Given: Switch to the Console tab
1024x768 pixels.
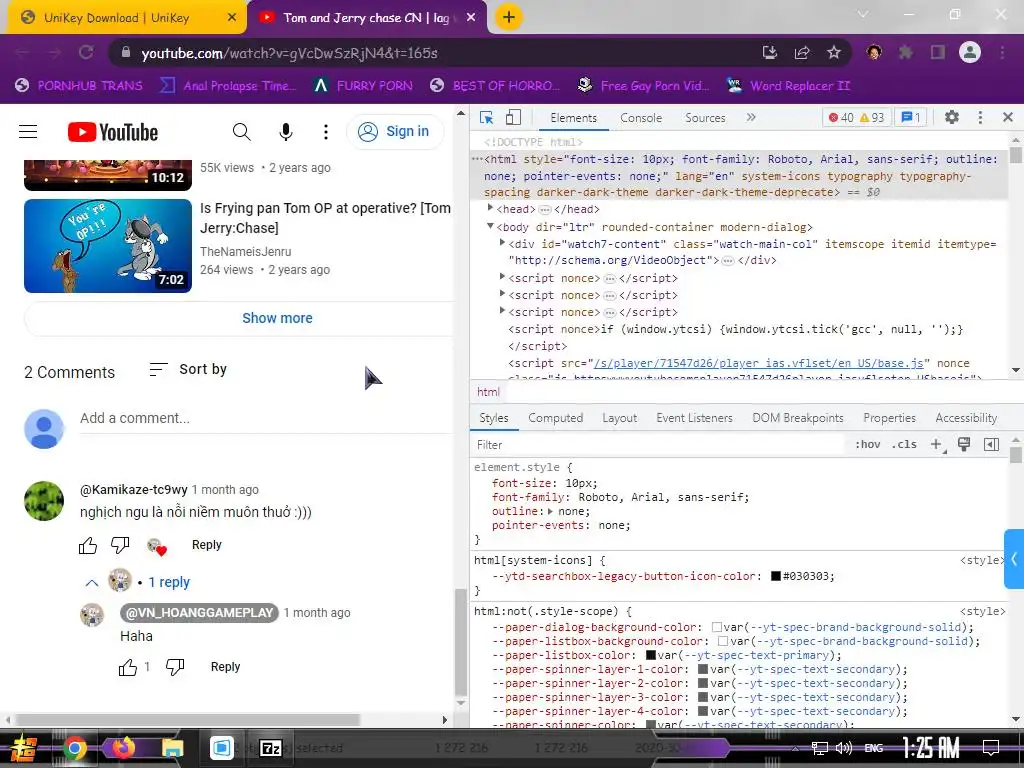Looking at the screenshot, I should tap(641, 118).
